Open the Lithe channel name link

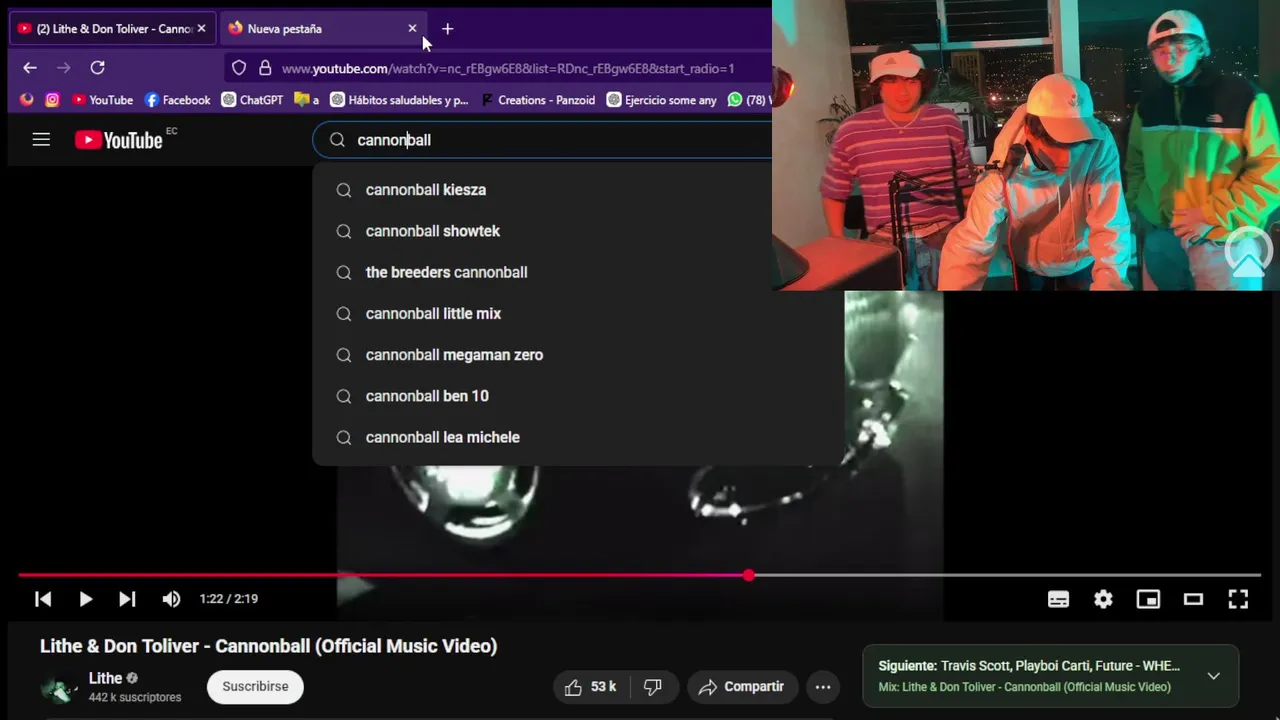point(105,678)
